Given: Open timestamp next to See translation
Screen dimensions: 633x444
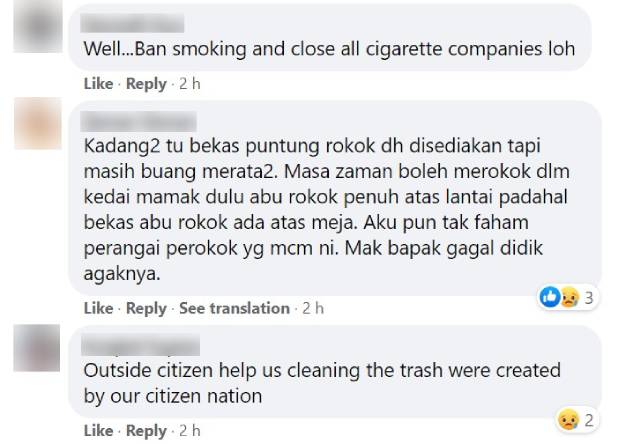Looking at the screenshot, I should [x=313, y=308].
